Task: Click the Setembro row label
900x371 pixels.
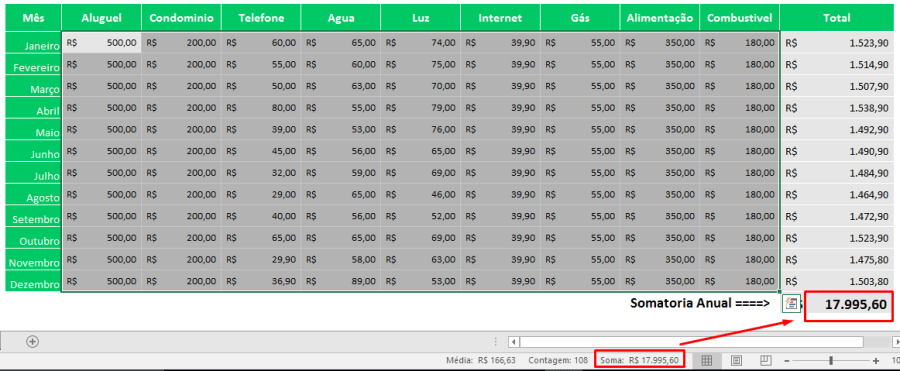Action: 33,216
